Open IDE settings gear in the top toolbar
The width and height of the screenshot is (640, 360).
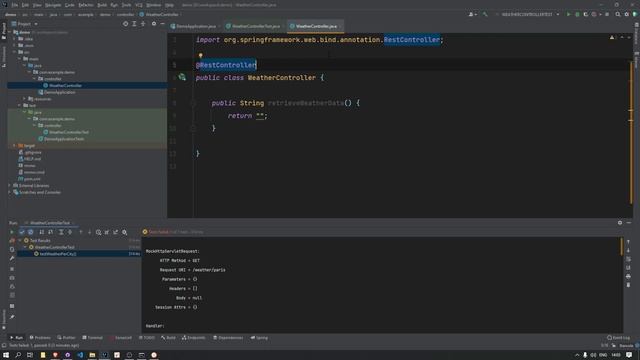pos(627,14)
